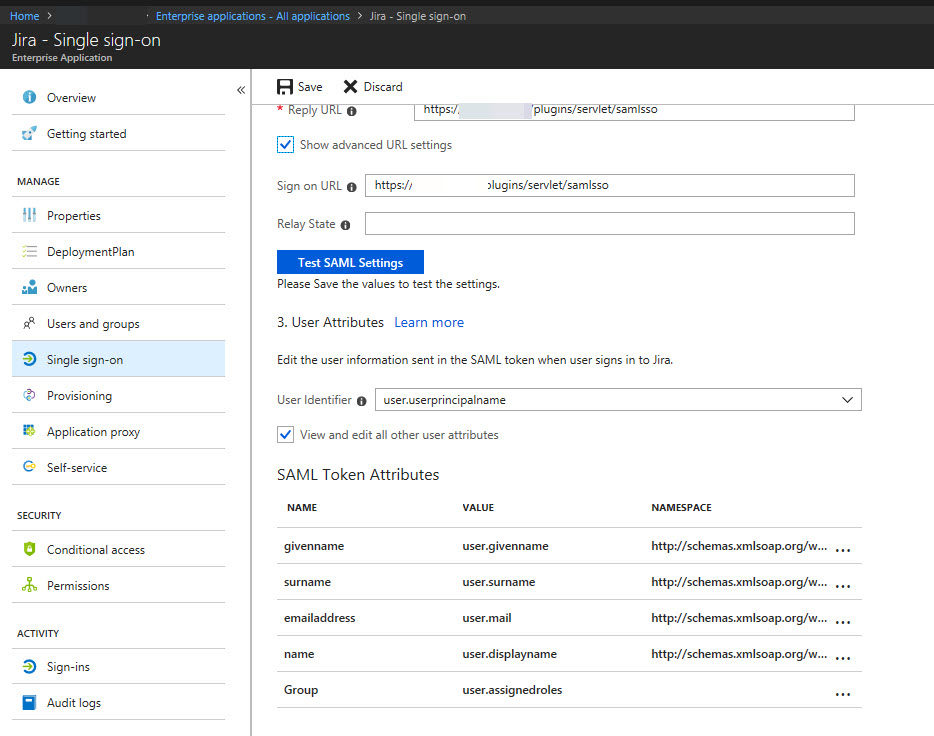934x736 pixels.
Task: Click the user.mail value cell
Action: coord(487,618)
